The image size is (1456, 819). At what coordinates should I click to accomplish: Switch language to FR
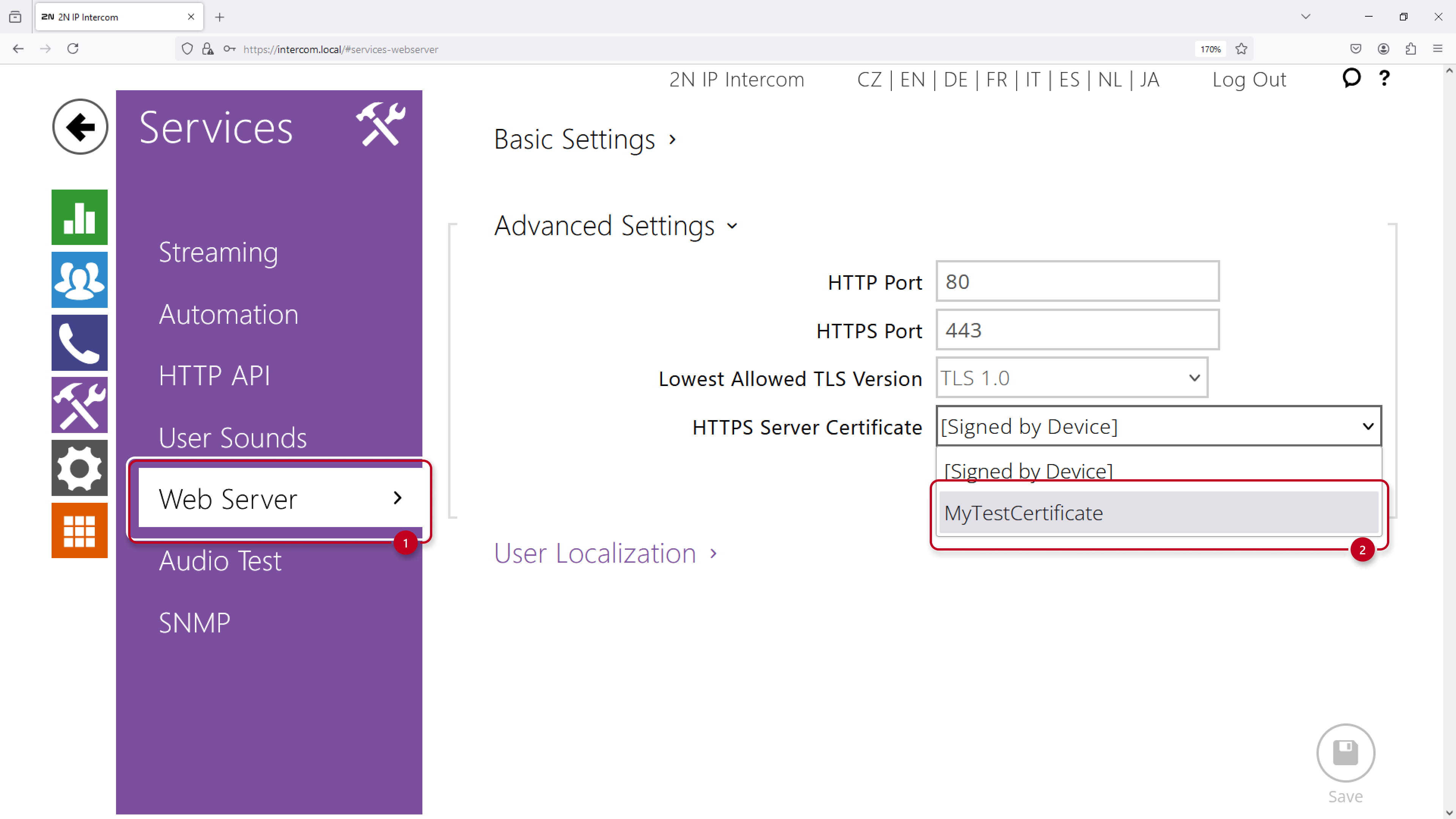coord(996,79)
